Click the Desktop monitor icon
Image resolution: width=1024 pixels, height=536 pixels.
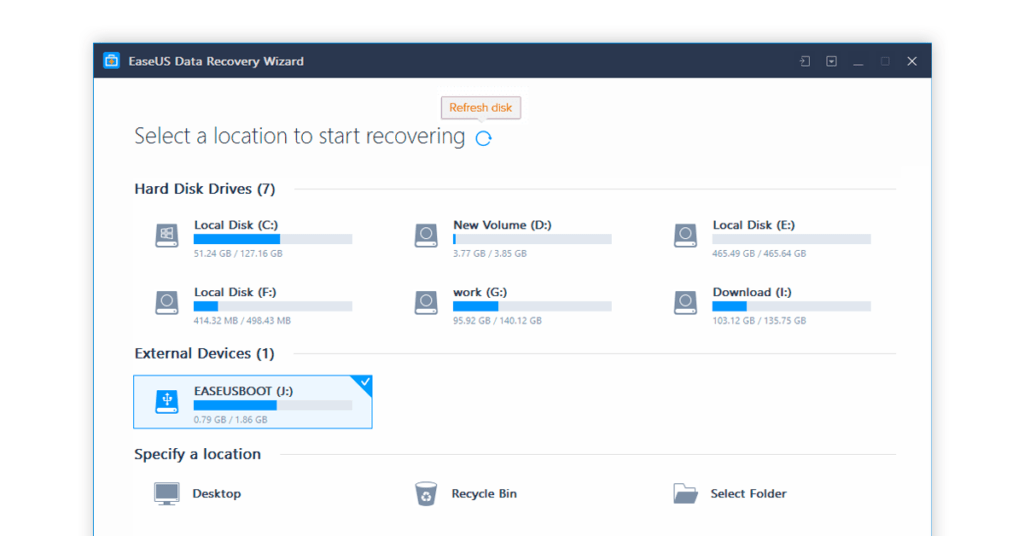point(166,493)
